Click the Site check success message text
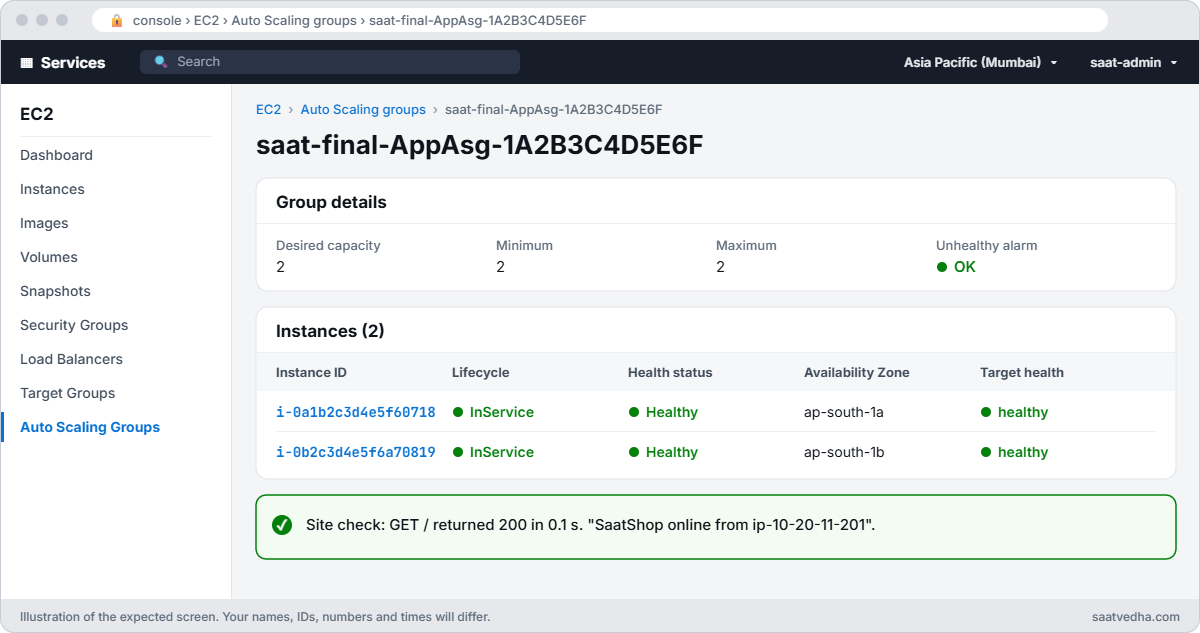The image size is (1200, 633). pyautogui.click(x=590, y=525)
